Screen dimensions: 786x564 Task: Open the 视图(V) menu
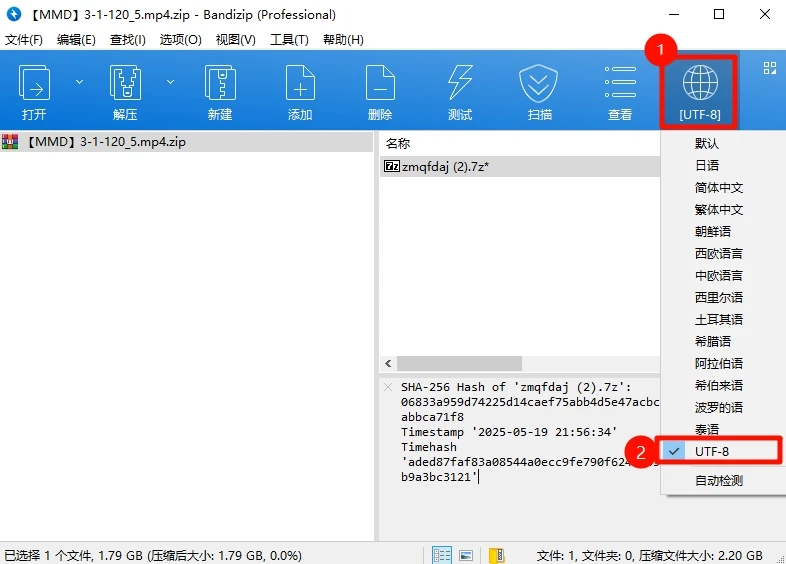click(236, 40)
